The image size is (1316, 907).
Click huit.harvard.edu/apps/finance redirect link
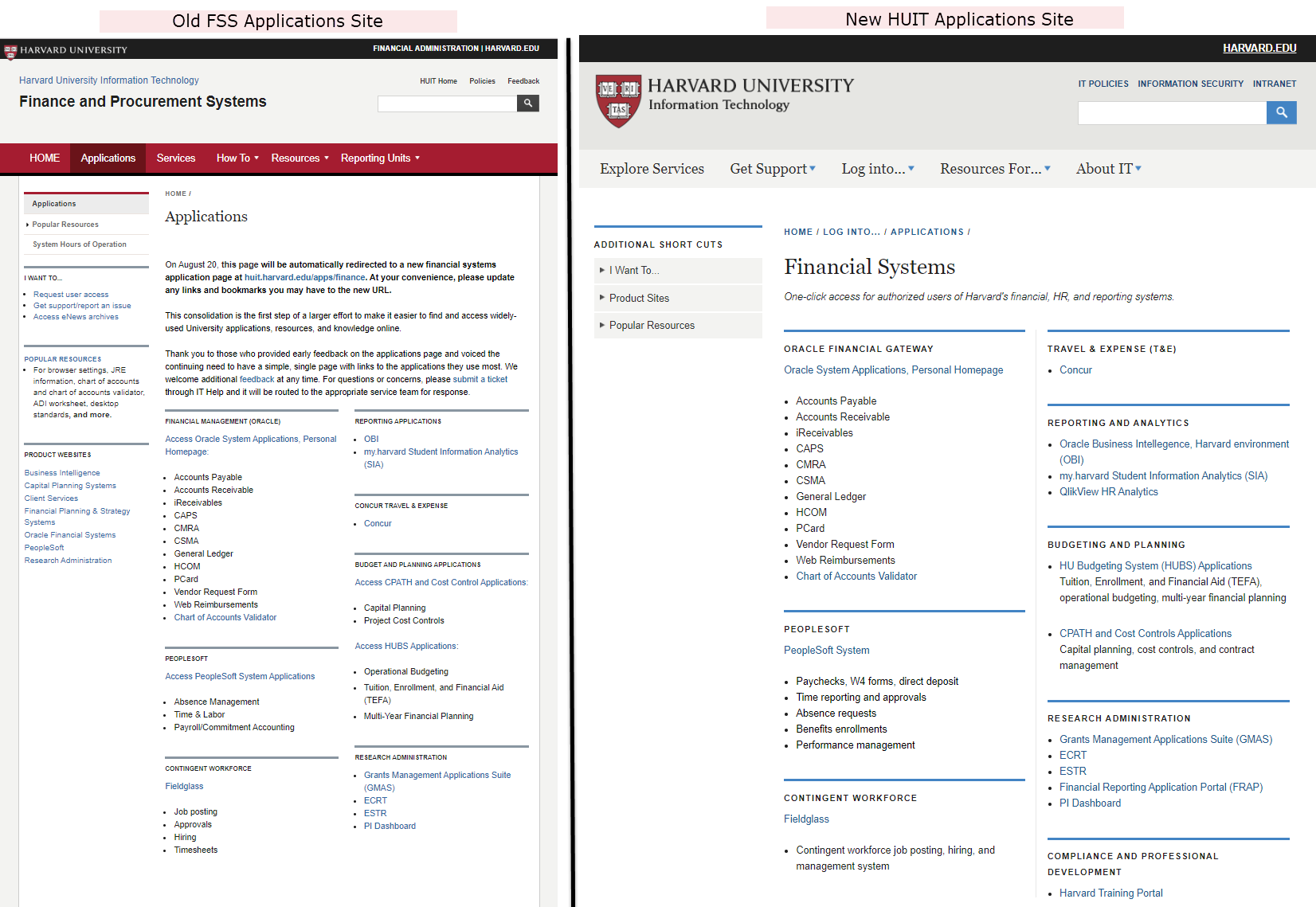[305, 277]
